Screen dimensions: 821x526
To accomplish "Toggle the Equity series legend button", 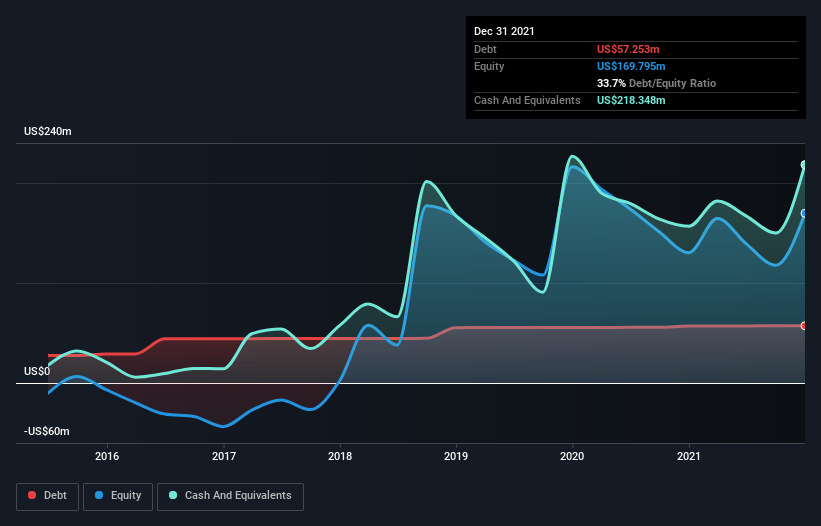I will [118, 496].
